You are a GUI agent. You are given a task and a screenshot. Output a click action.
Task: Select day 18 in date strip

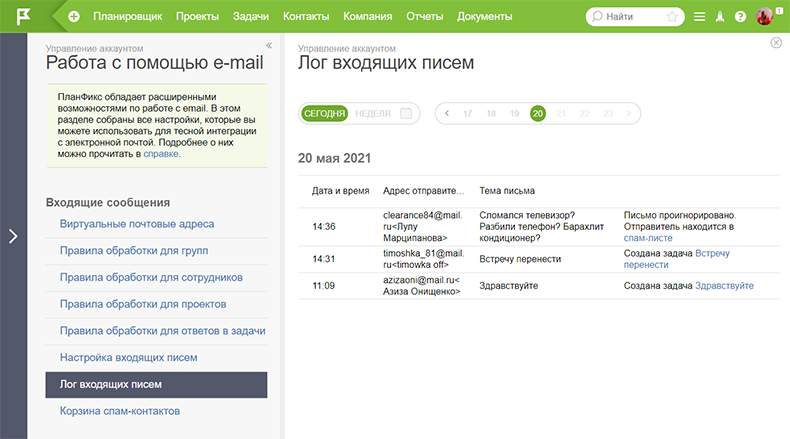coord(491,113)
